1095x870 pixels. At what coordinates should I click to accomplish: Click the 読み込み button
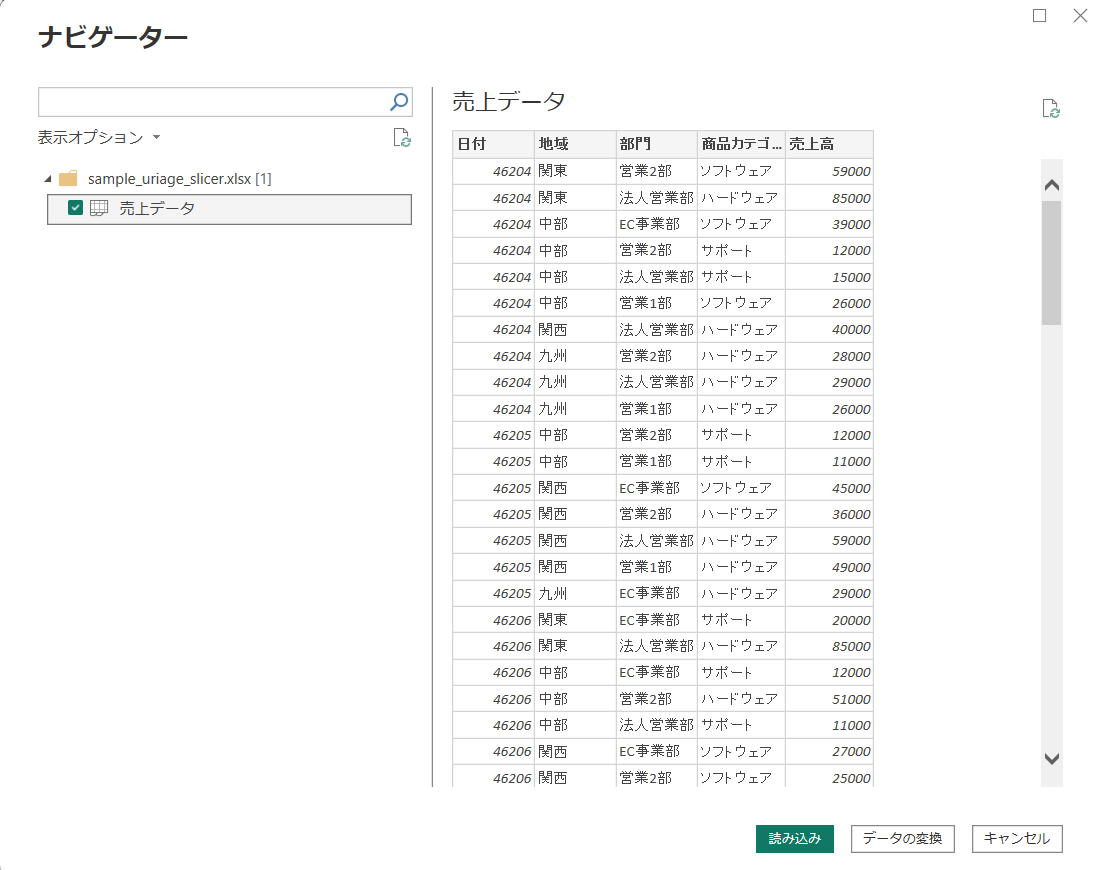point(795,839)
